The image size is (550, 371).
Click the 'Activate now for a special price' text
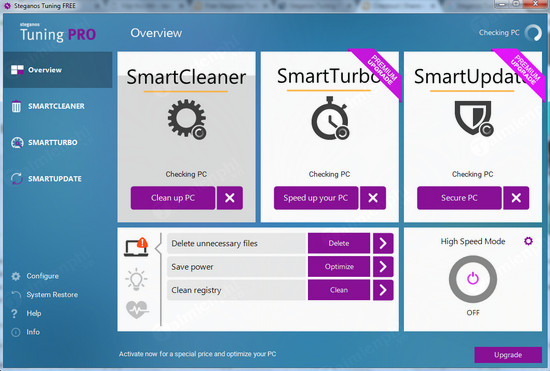coord(197,354)
